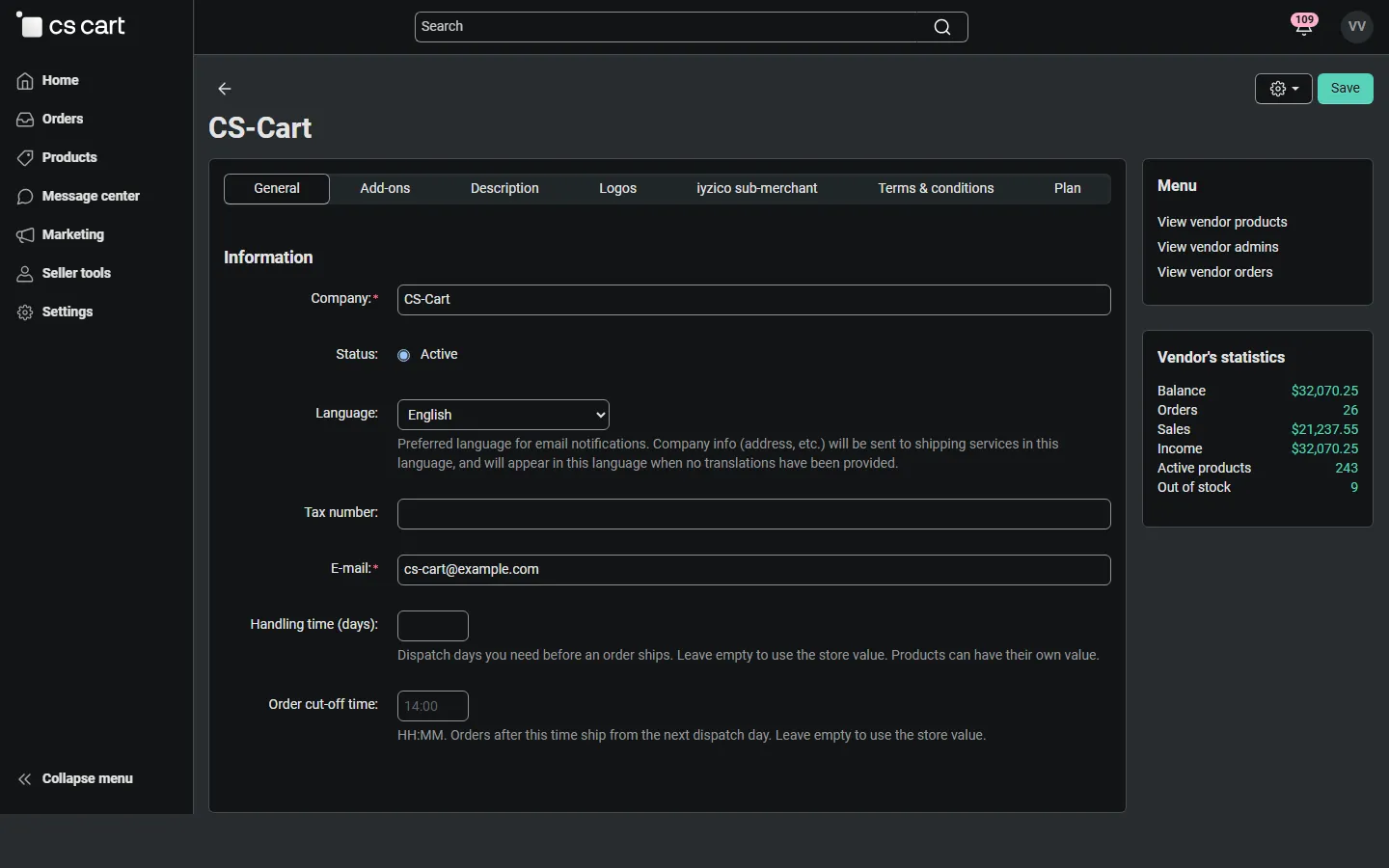Image resolution: width=1389 pixels, height=868 pixels.
Task: Open the gear actions dropdown
Action: (1284, 89)
